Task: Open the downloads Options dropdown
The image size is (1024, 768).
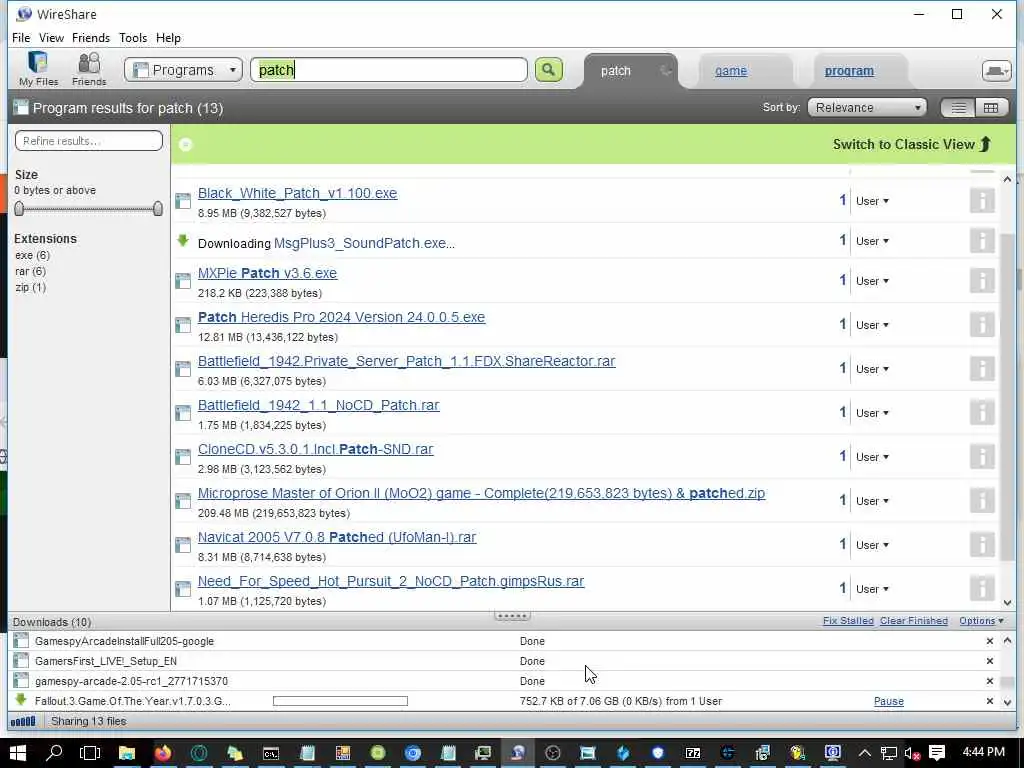Action: [x=981, y=621]
